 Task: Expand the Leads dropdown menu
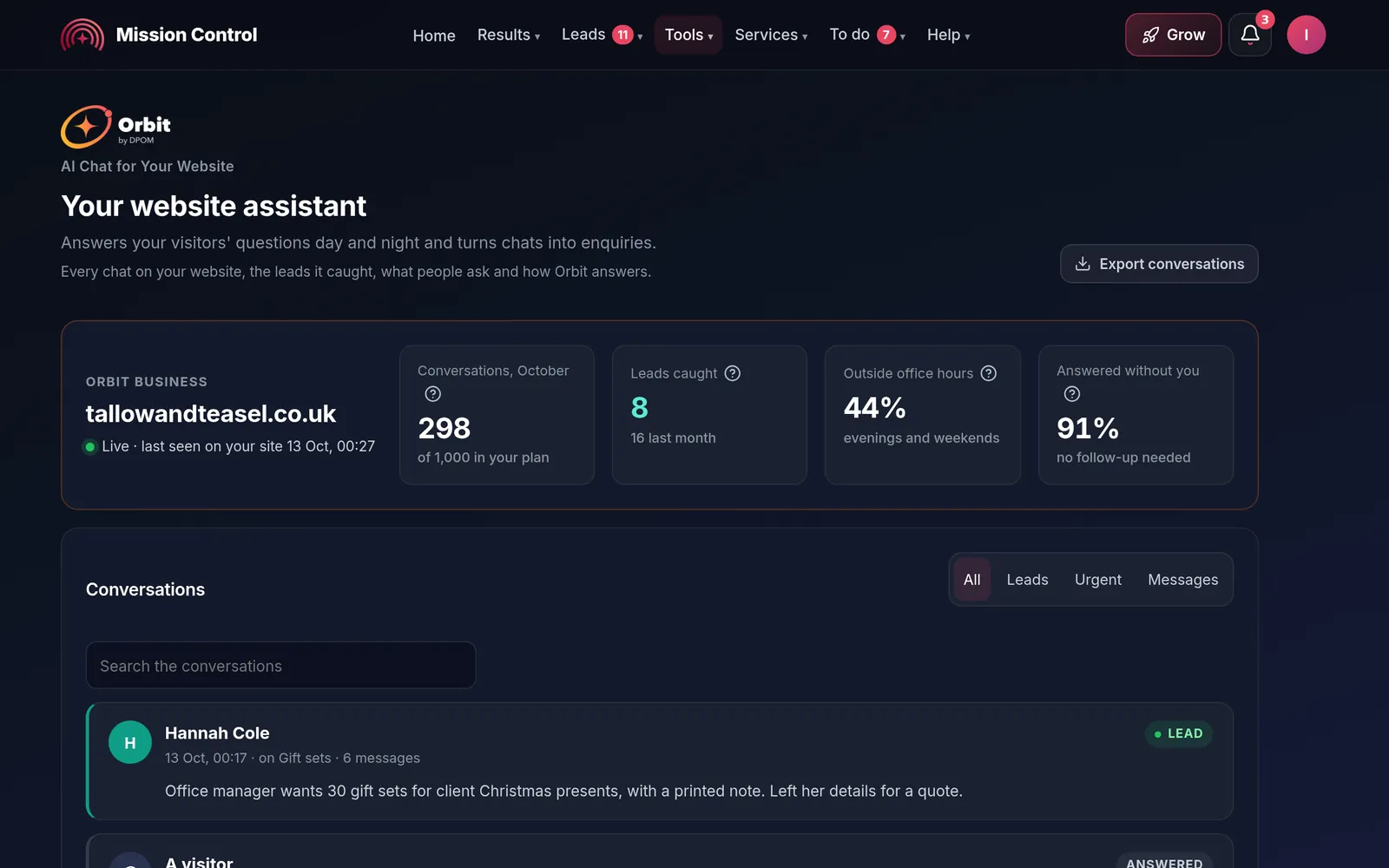602,35
